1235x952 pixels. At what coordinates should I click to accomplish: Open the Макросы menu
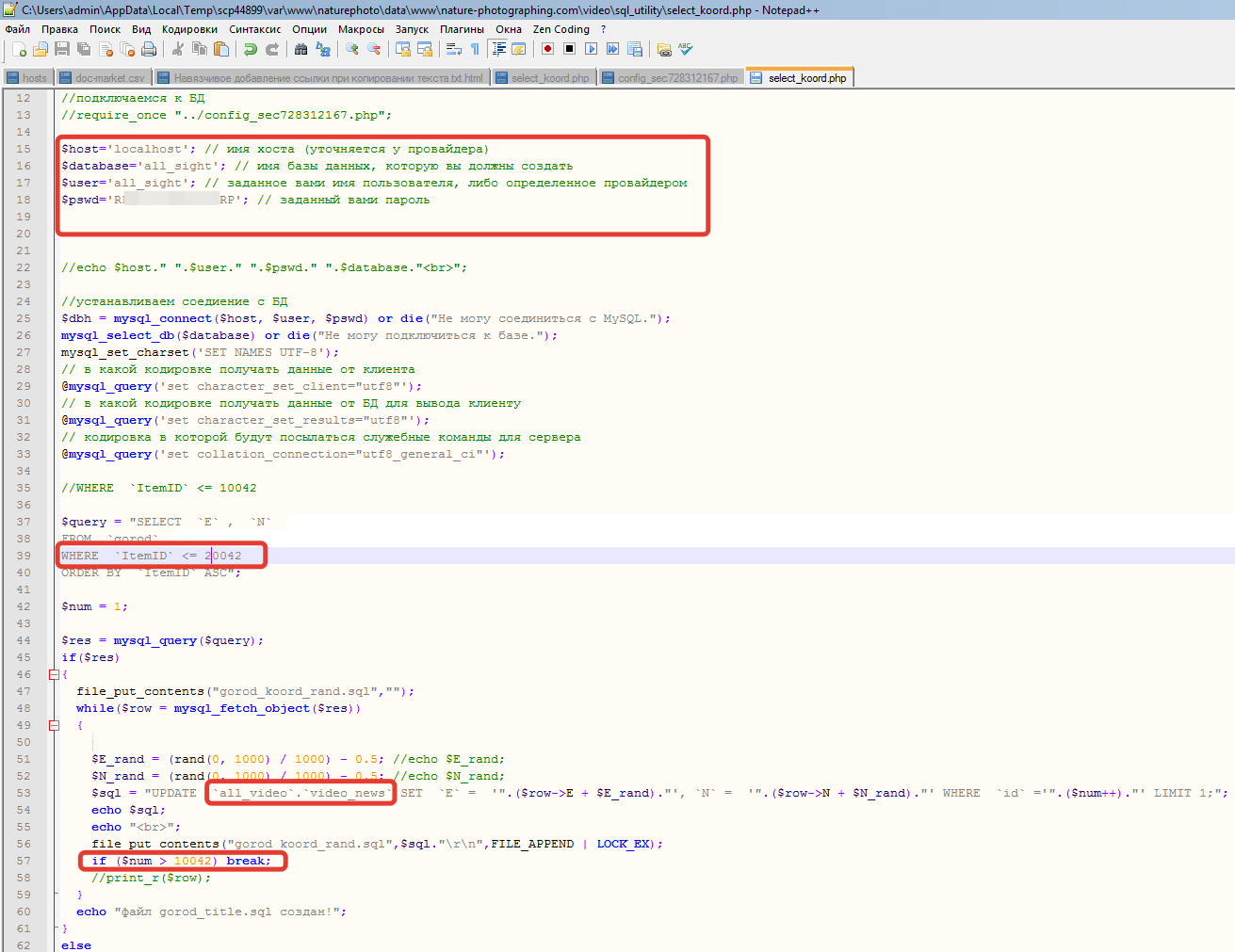point(361,29)
